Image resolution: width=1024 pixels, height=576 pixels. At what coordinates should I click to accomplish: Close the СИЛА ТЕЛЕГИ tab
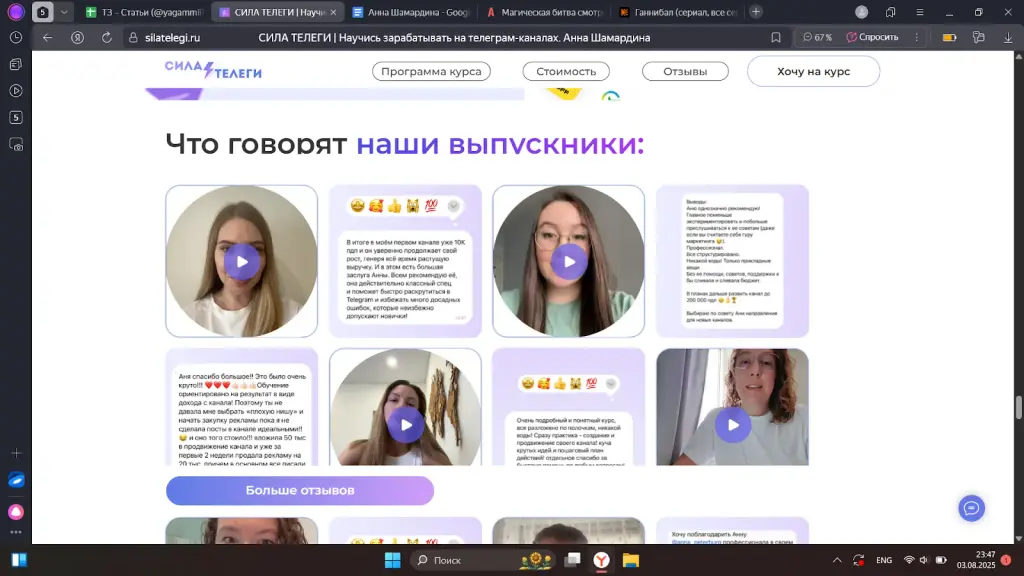click(333, 12)
